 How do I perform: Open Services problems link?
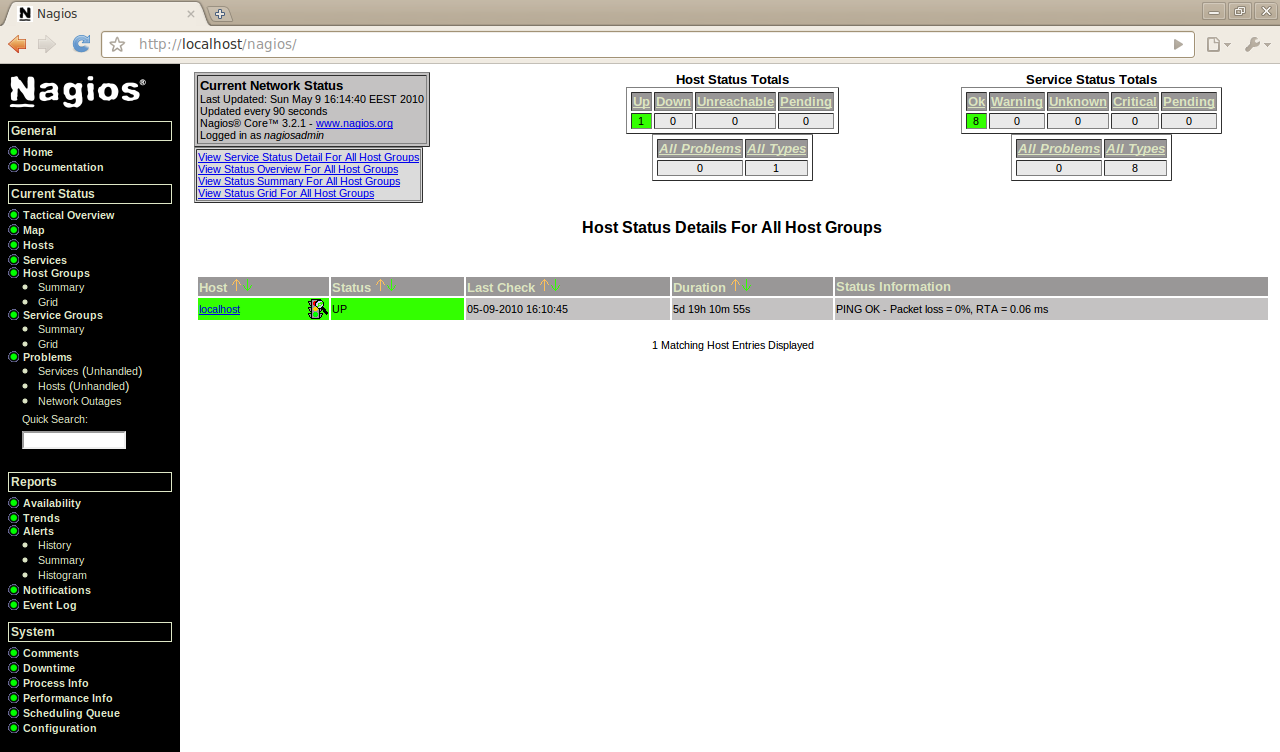[58, 371]
